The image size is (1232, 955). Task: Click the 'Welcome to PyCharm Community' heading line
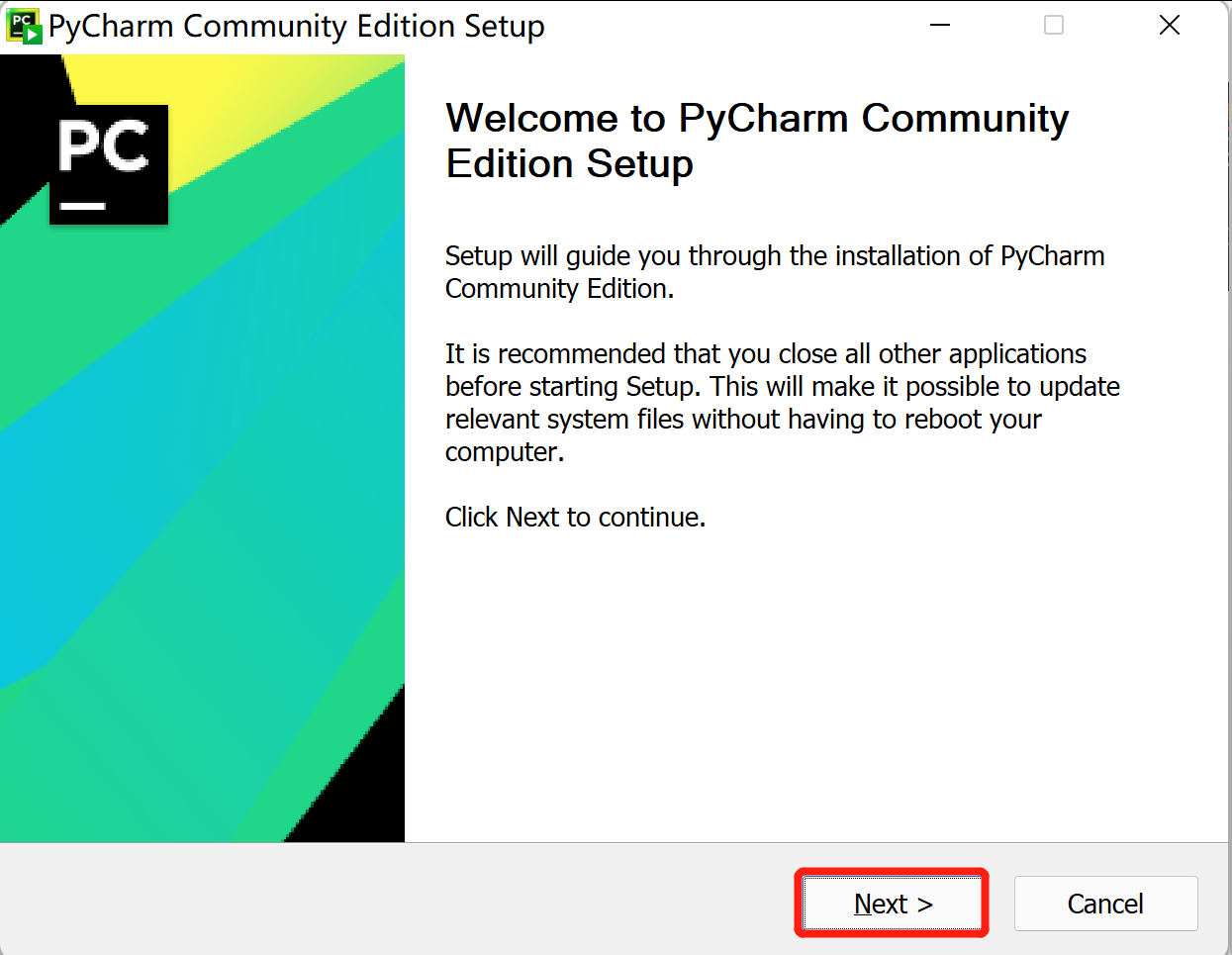coord(757,119)
